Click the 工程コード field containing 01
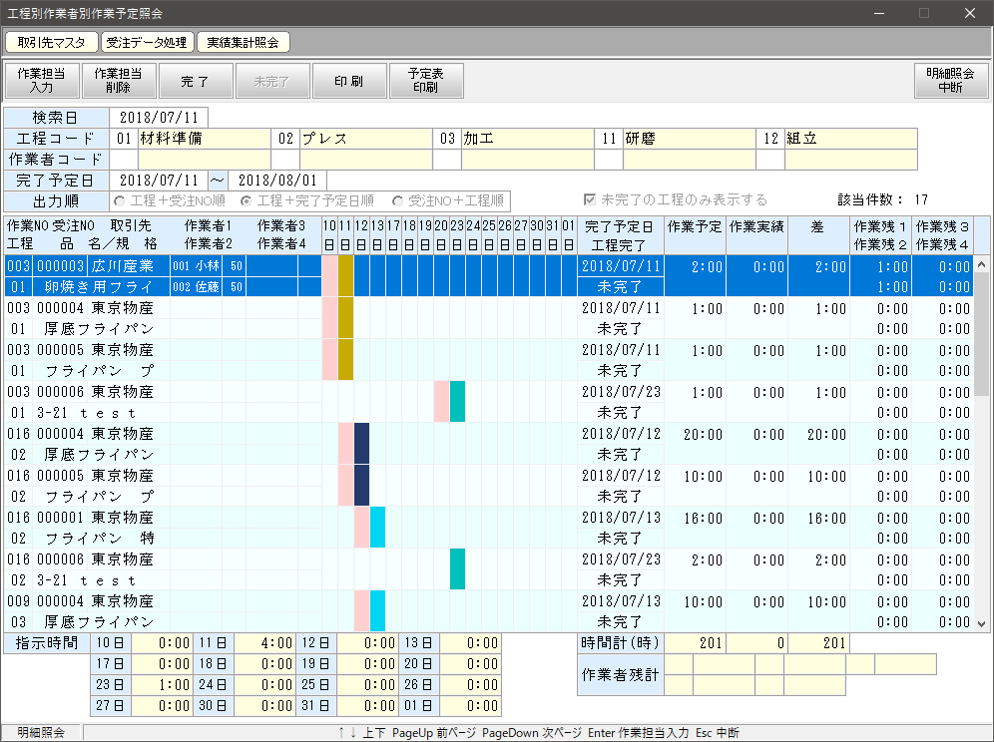The height and width of the screenshot is (742, 994). click(x=124, y=138)
